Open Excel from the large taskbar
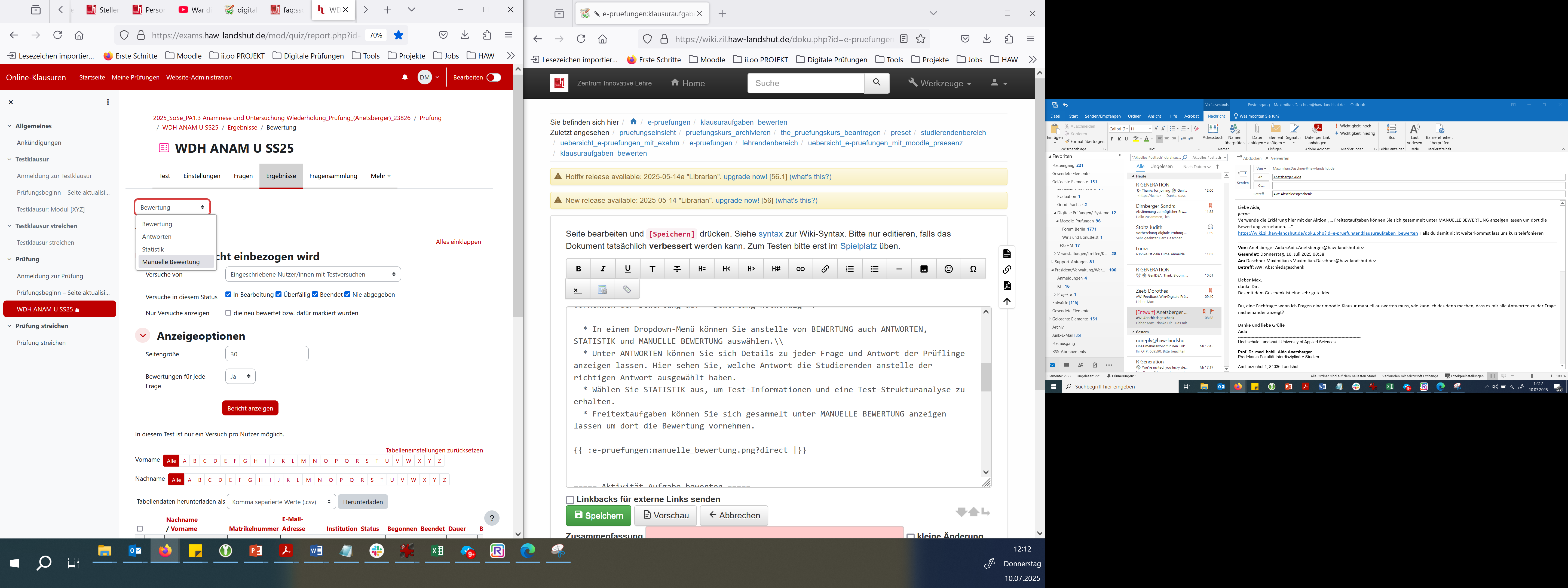1568x588 pixels. pos(437,551)
